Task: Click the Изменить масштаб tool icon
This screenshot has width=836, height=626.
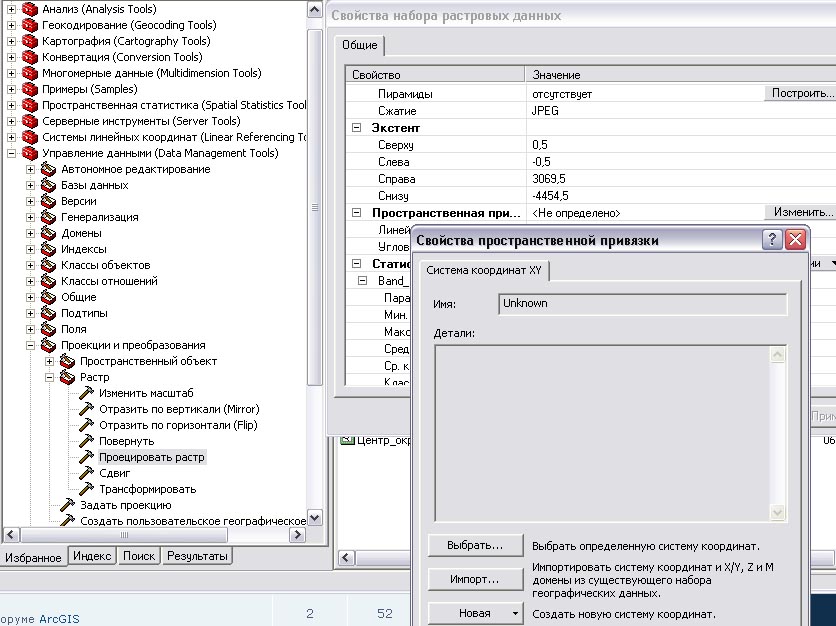Action: click(87, 393)
